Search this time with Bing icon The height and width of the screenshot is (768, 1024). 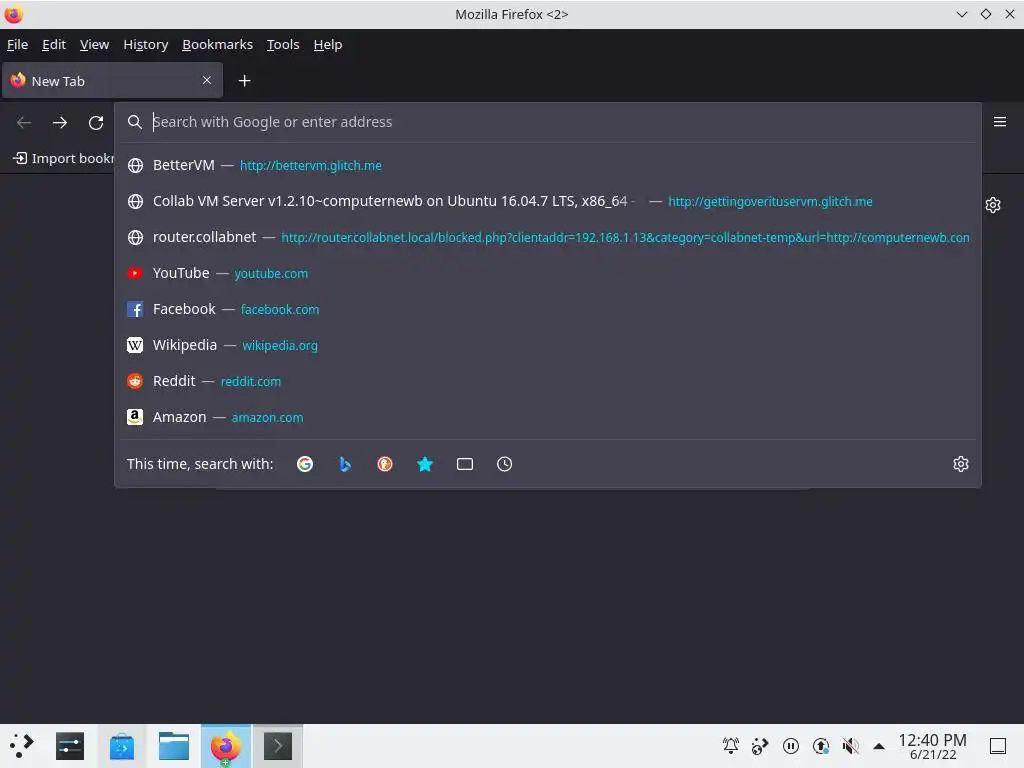345,464
